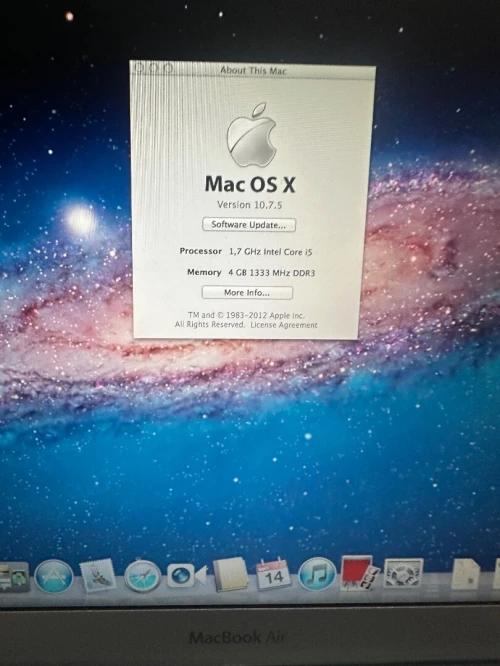
Task: Click 'TM and © 1983-2012 Apple Inc.' text
Action: click(246, 315)
